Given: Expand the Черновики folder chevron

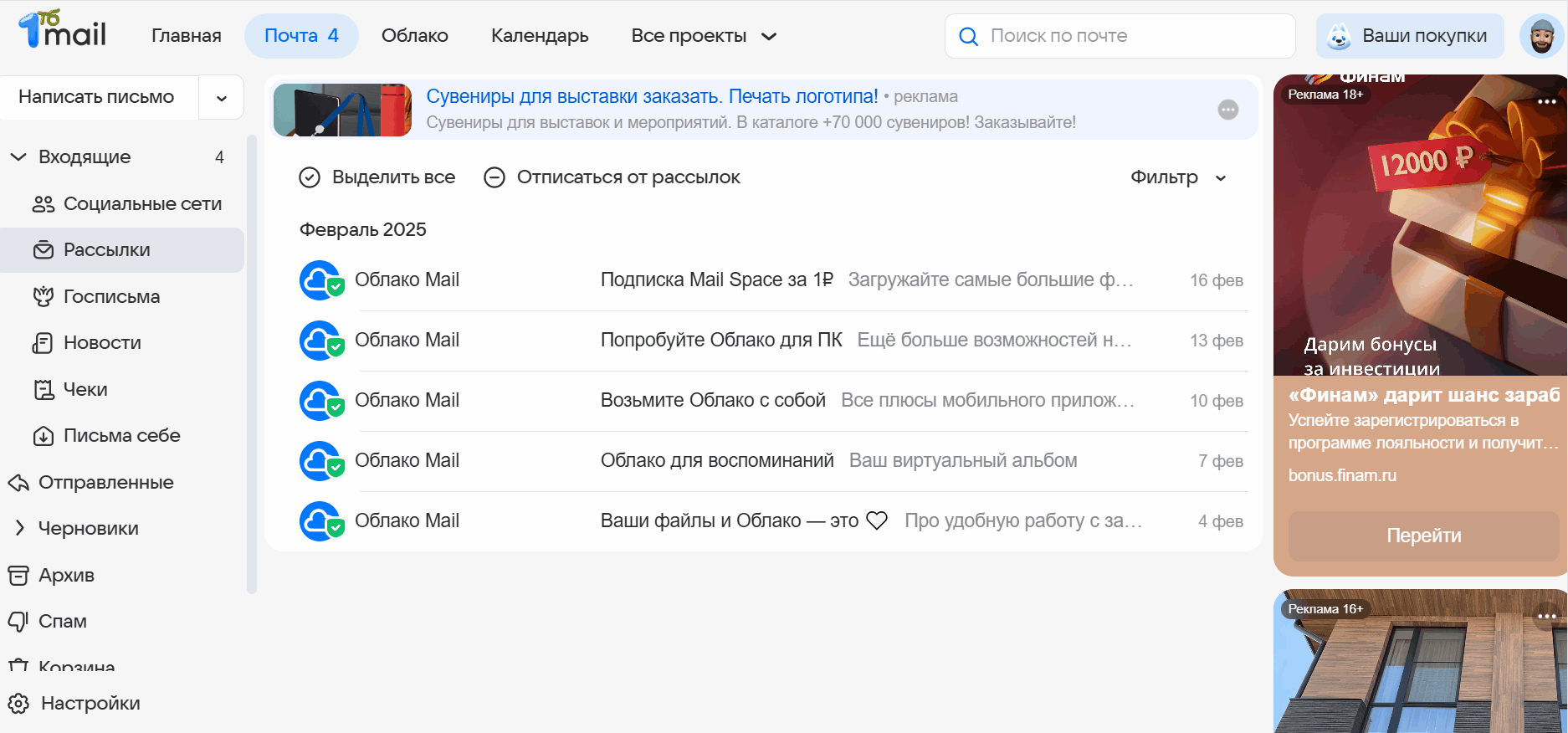Looking at the screenshot, I should point(19,529).
